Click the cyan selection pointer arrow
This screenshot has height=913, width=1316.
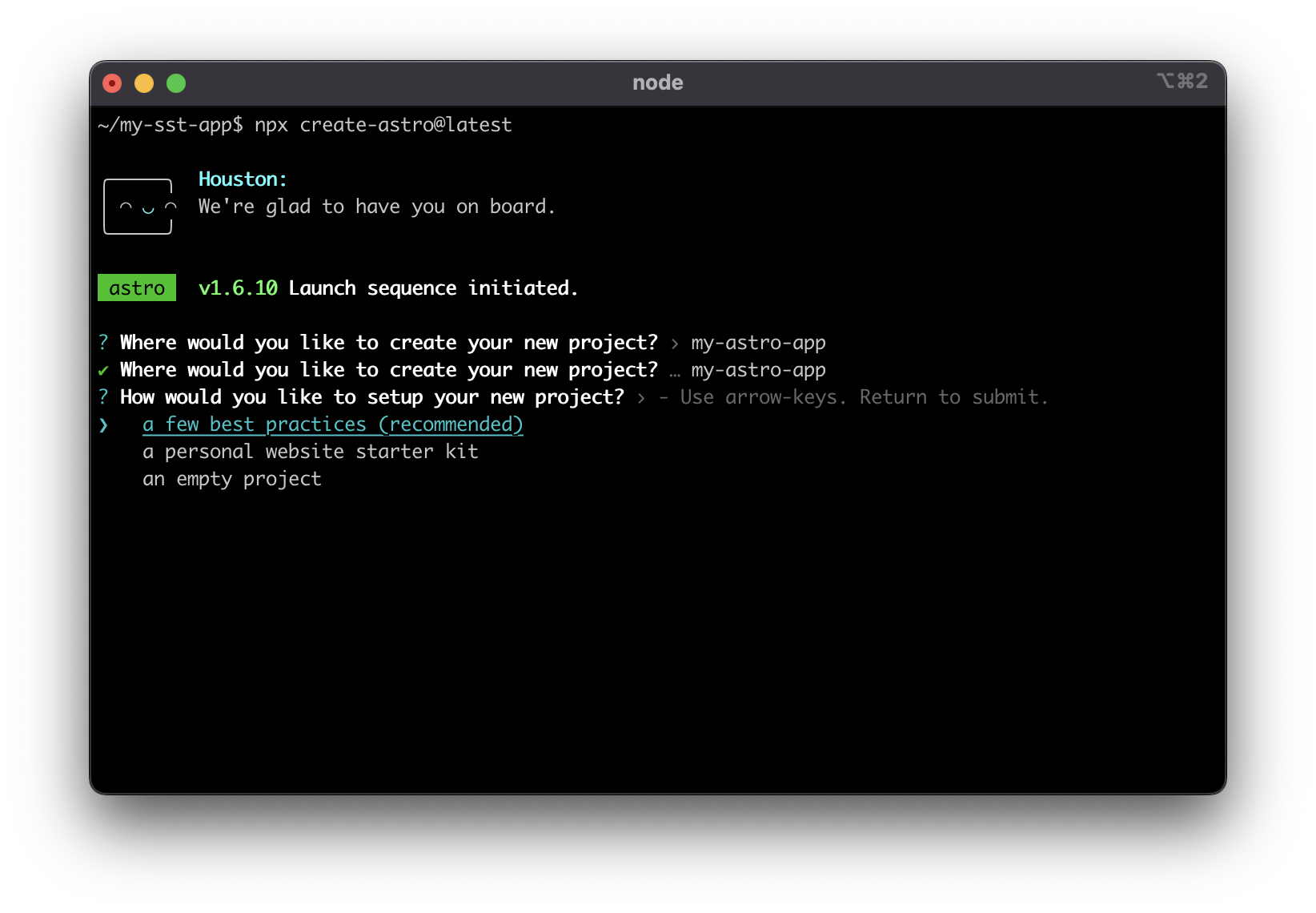103,425
